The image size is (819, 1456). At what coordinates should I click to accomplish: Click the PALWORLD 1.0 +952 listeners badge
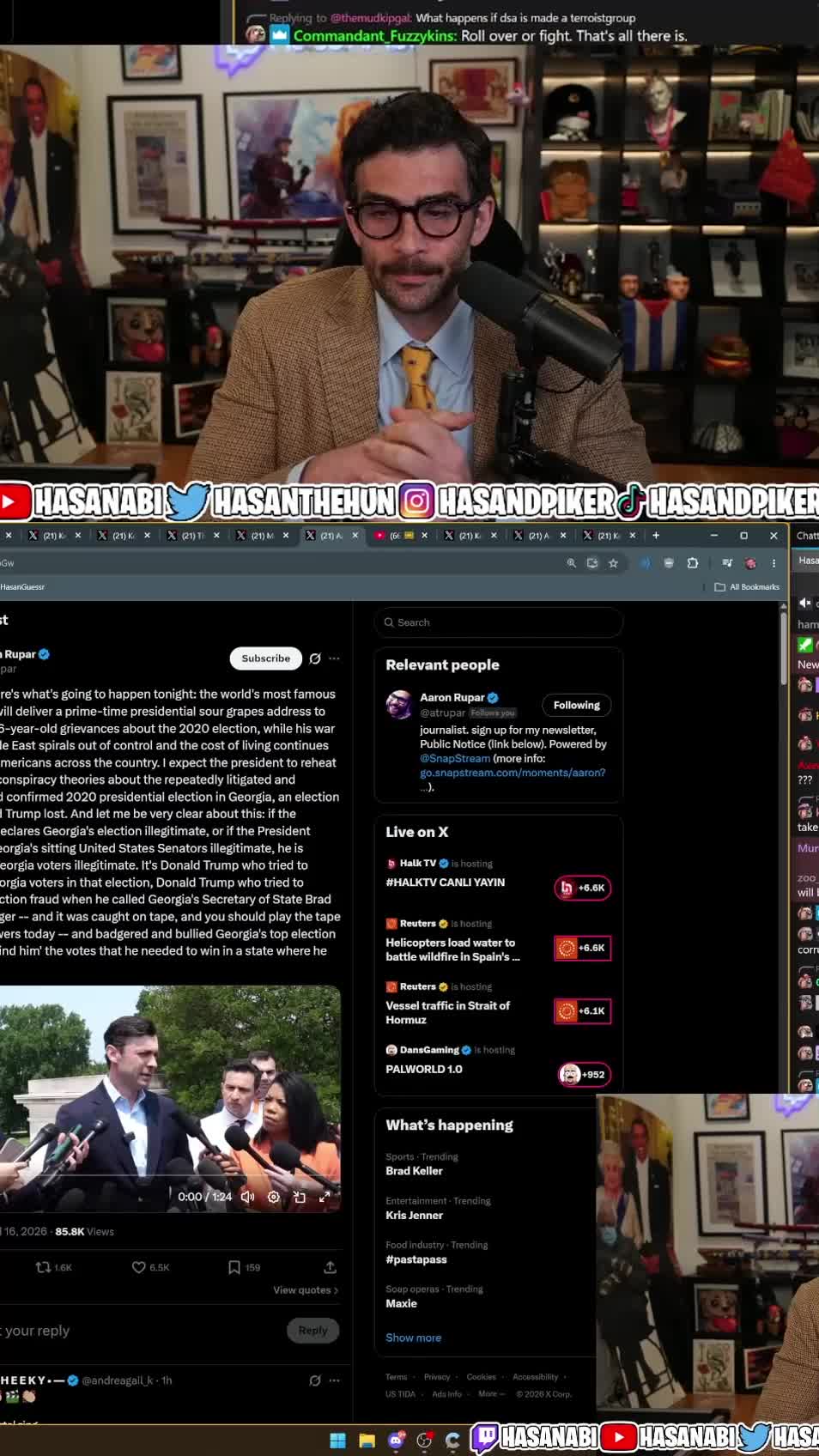[x=584, y=1075]
